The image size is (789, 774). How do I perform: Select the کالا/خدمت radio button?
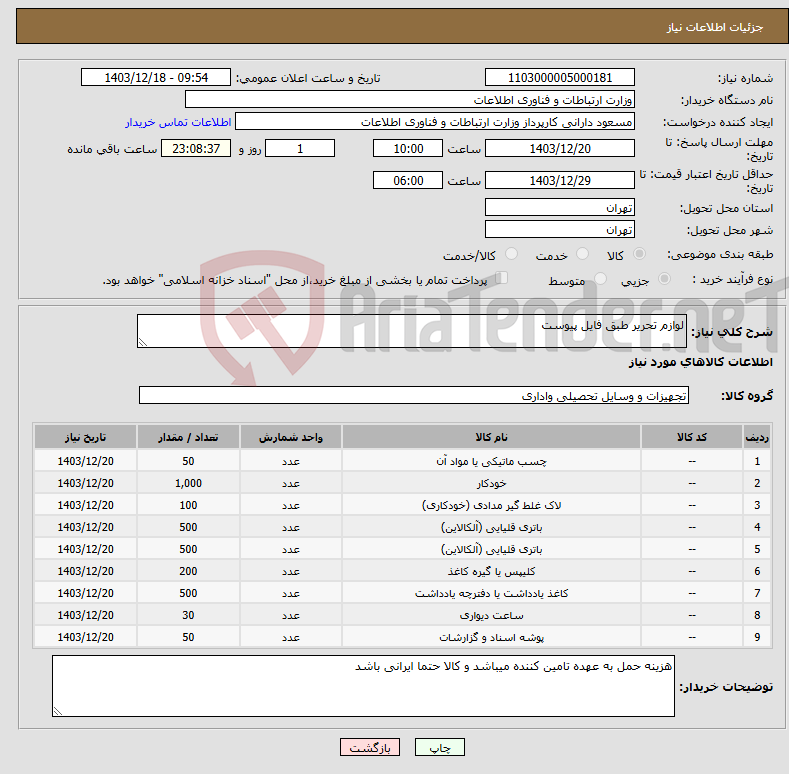[511, 254]
